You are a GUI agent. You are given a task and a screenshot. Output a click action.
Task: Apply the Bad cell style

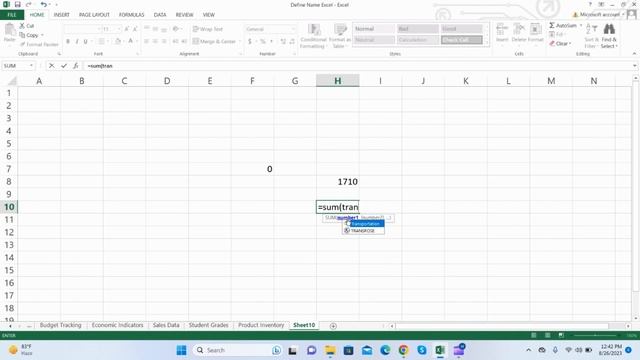[x=418, y=29]
